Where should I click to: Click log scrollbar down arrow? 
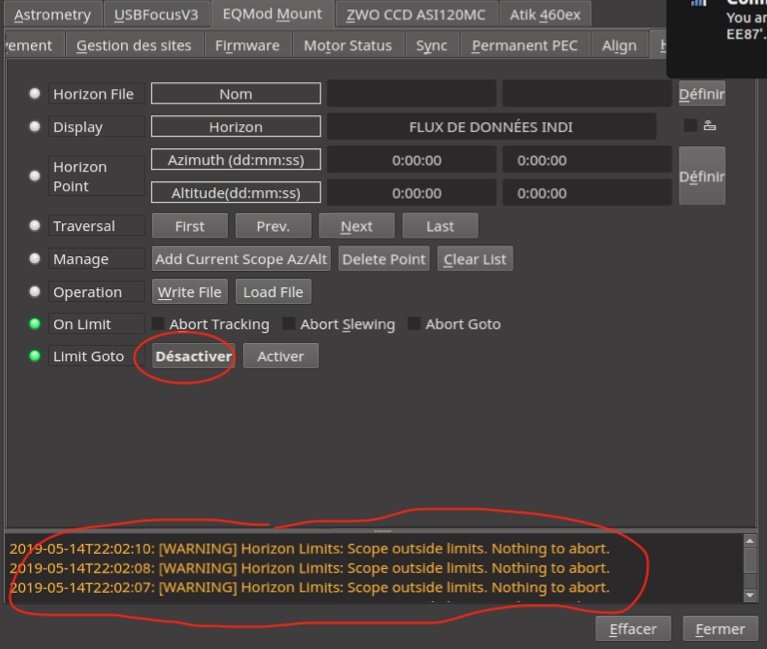click(750, 595)
